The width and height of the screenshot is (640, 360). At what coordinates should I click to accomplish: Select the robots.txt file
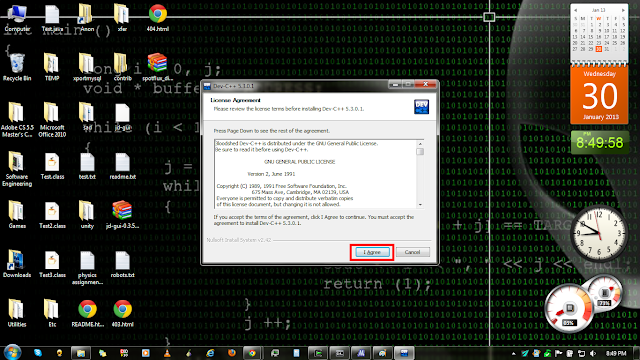(x=122, y=264)
